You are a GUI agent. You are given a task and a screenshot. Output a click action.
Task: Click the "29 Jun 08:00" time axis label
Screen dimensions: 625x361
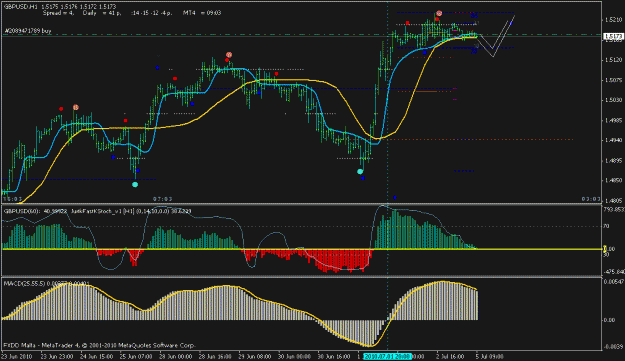click(255, 356)
